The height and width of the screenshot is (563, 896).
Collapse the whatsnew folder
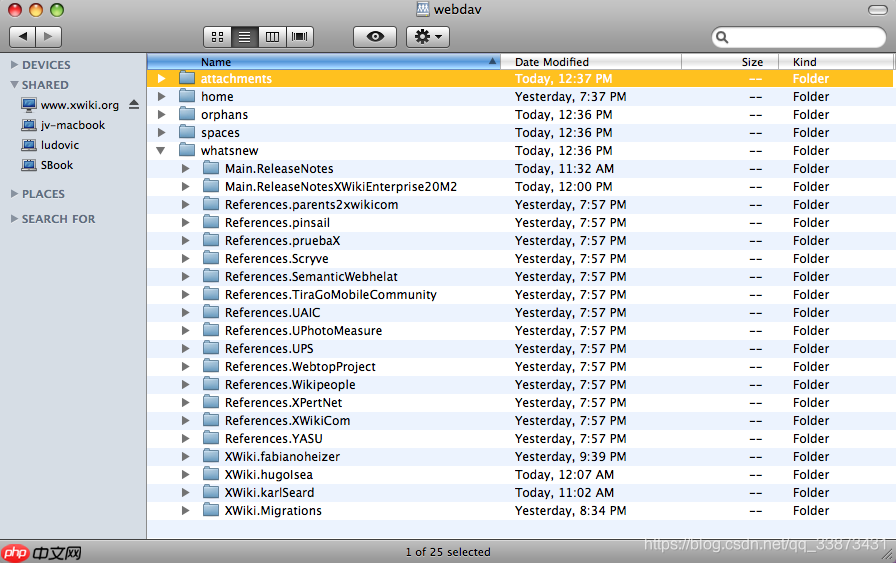coord(161,151)
